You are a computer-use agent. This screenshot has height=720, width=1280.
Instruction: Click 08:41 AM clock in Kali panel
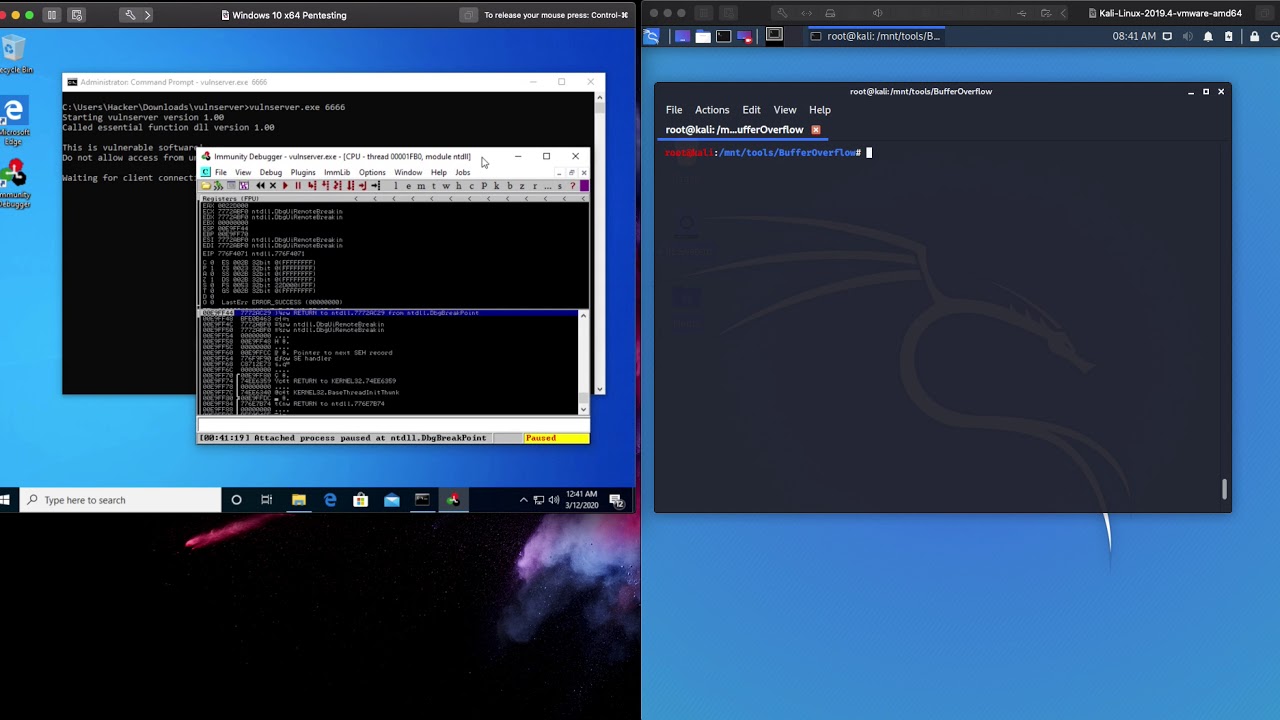pyautogui.click(x=1134, y=36)
